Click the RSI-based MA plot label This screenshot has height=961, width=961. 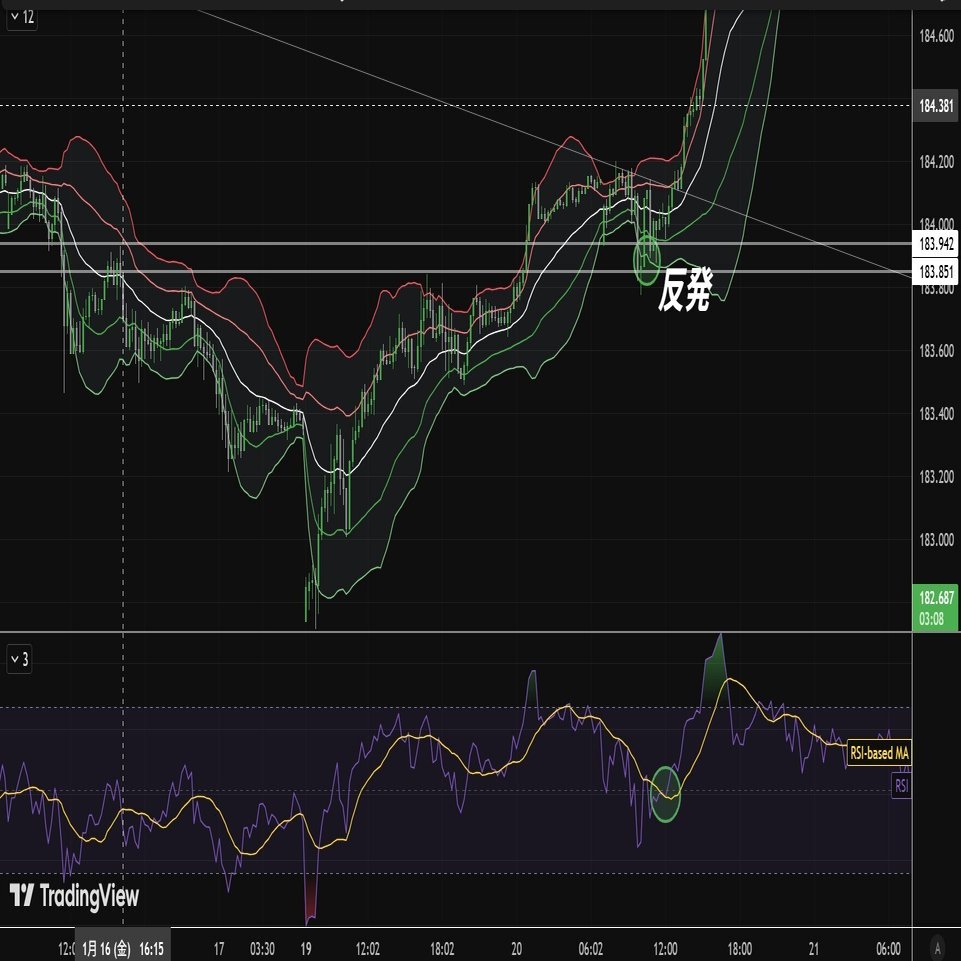click(x=879, y=753)
